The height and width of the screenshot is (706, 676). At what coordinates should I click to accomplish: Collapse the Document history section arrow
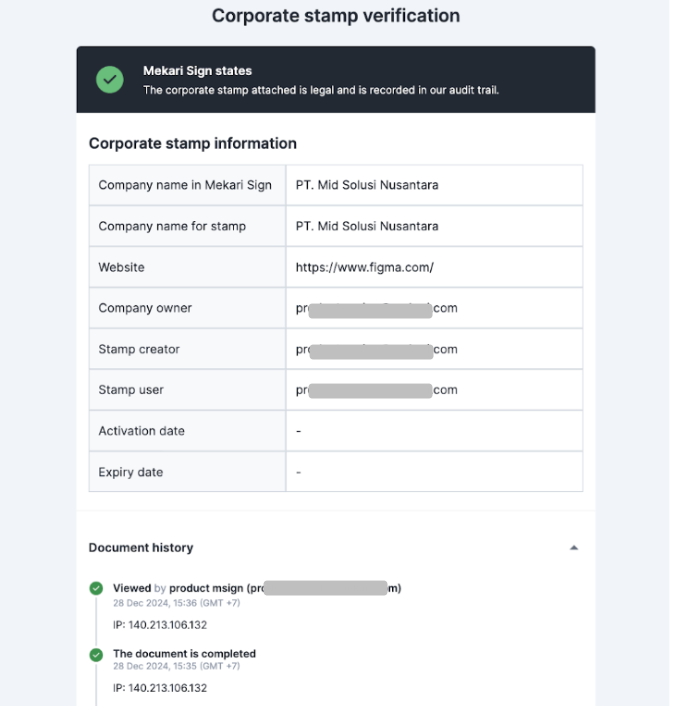coord(574,548)
